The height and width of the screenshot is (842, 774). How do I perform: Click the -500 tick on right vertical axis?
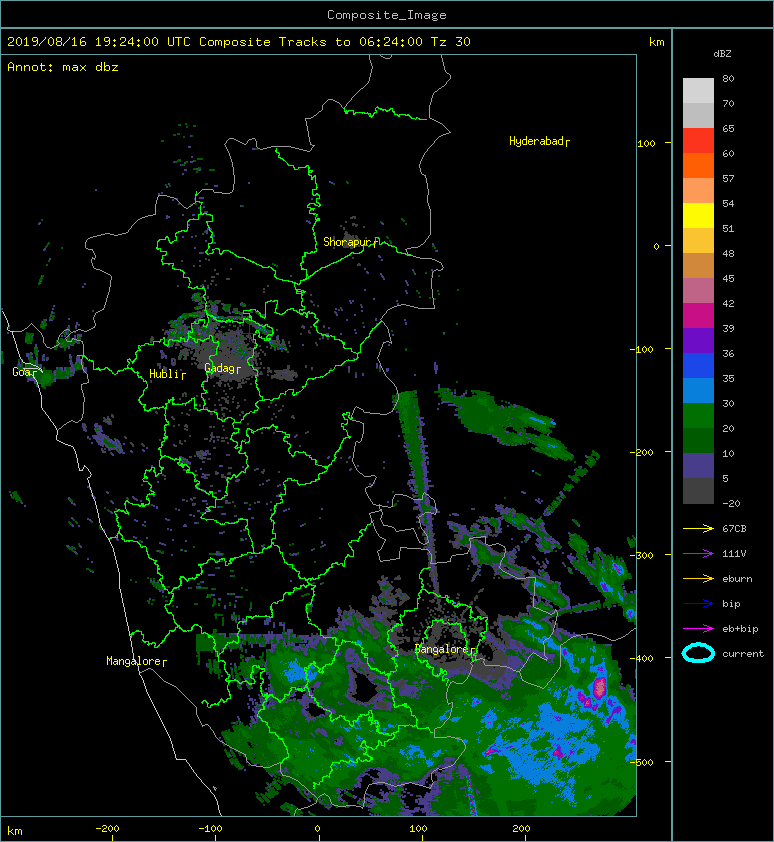[641, 763]
